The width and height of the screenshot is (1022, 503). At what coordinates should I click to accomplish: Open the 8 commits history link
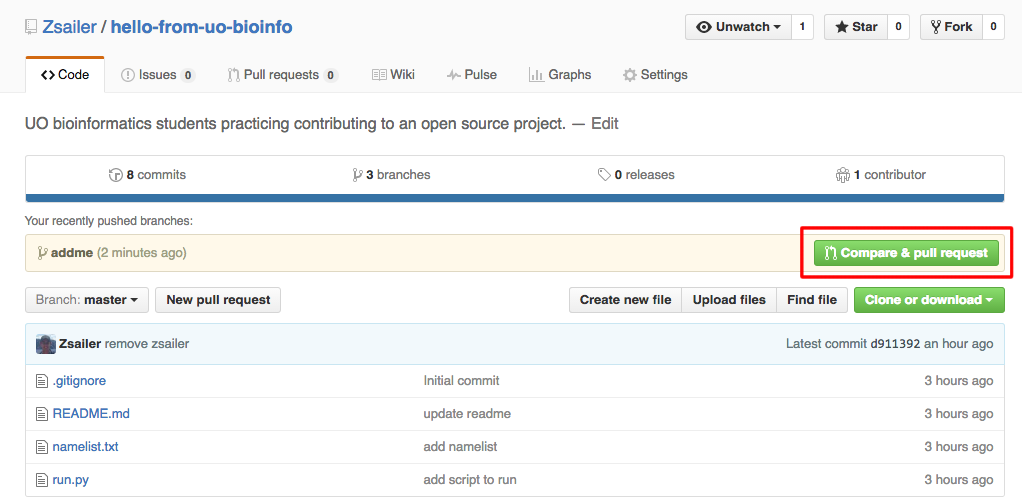(147, 175)
